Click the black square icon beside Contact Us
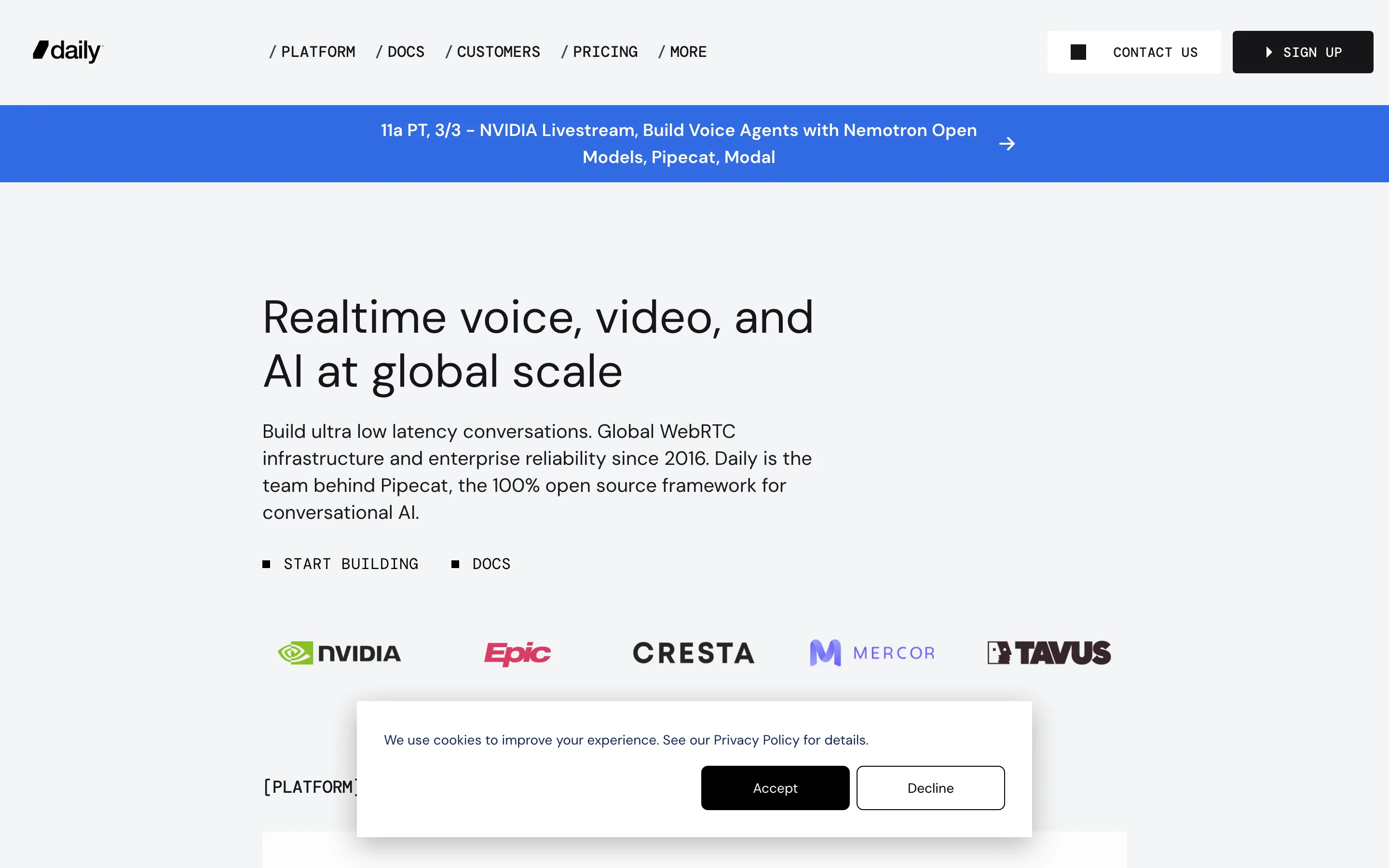The image size is (1389, 868). pyautogui.click(x=1078, y=52)
